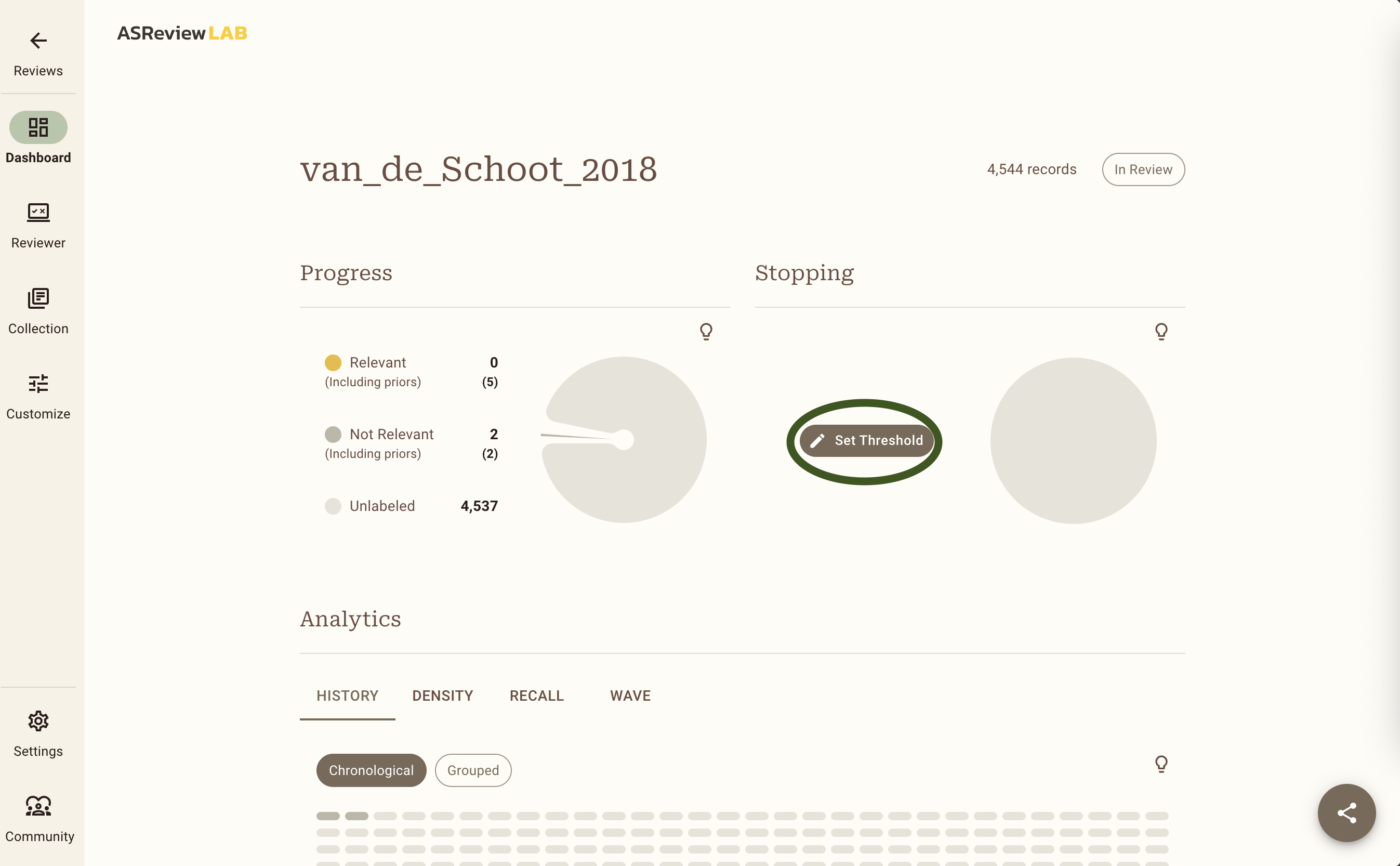Click the In Review status chip

pyautogui.click(x=1143, y=169)
